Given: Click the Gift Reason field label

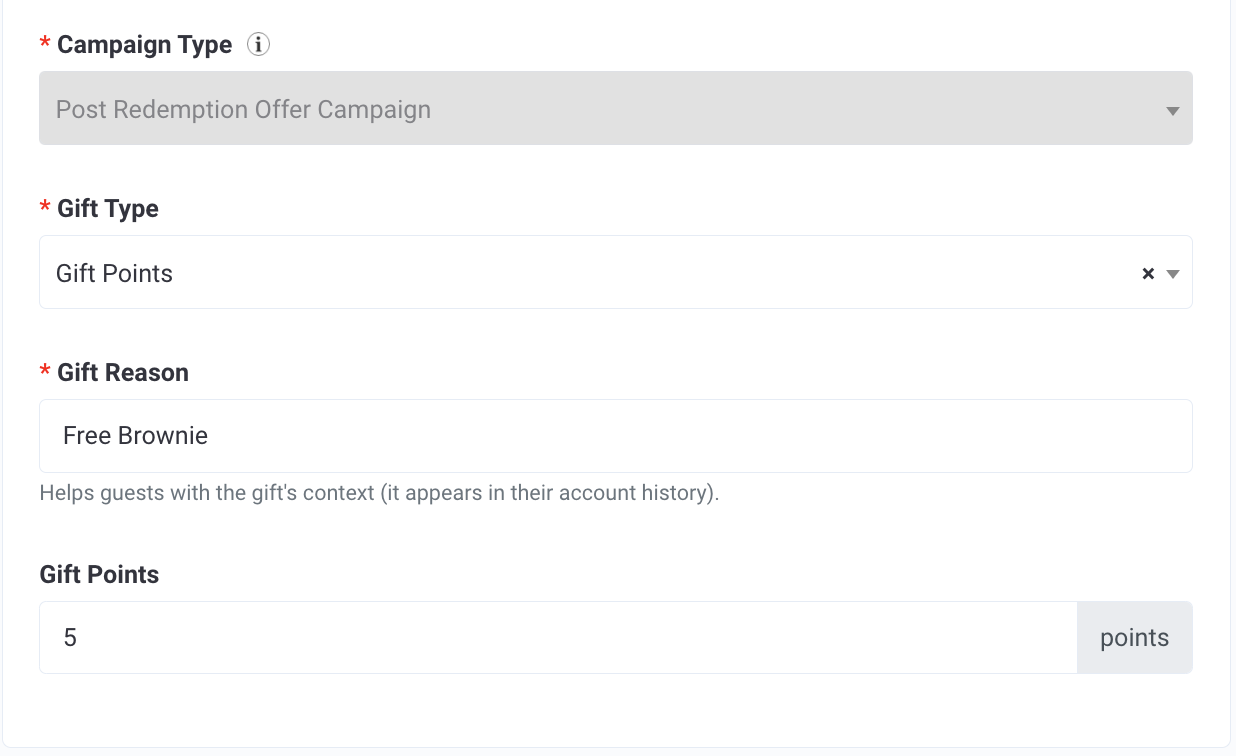Looking at the screenshot, I should pos(123,373).
